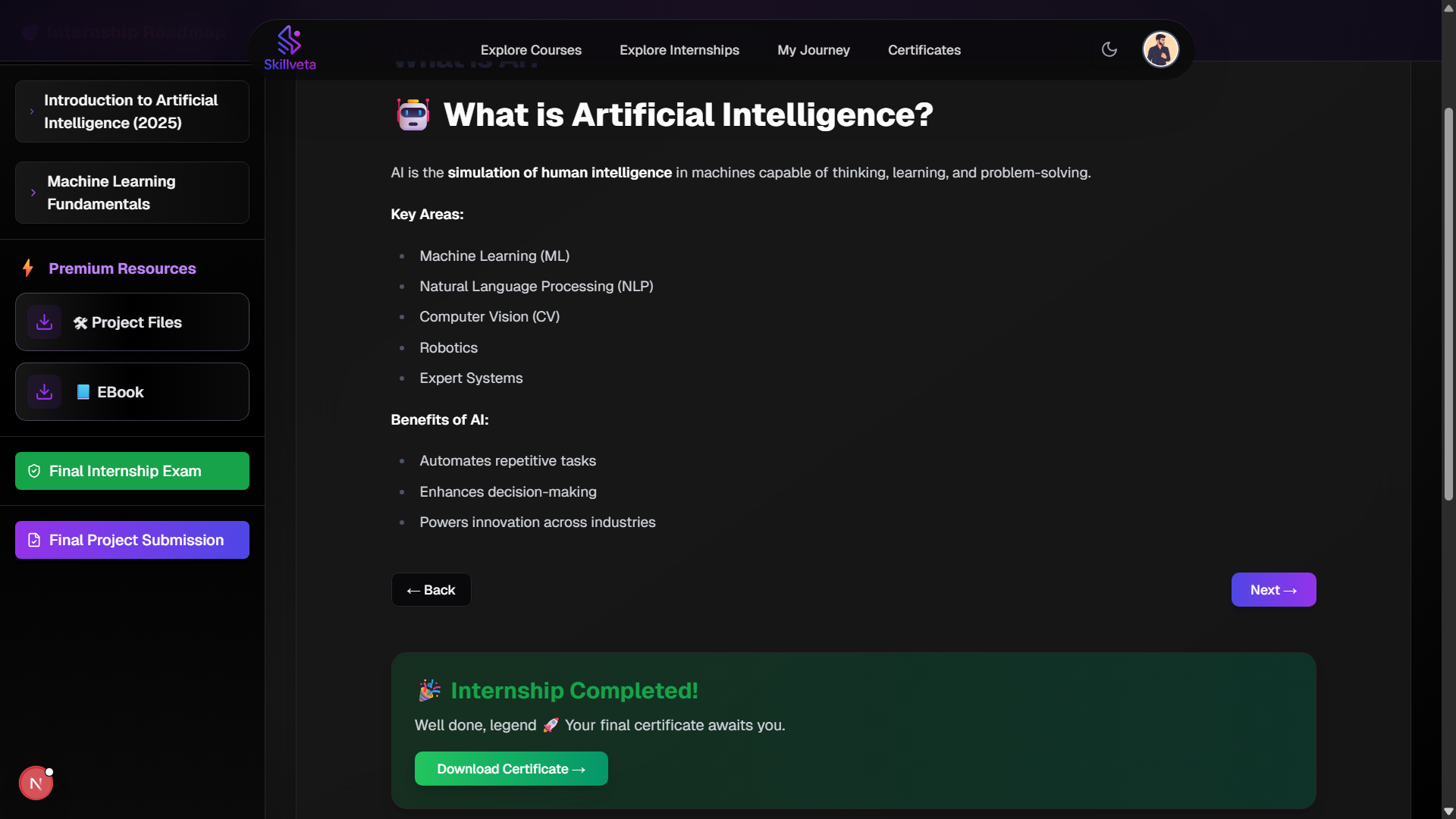Open the My Journey page
The image size is (1456, 819).
point(814,50)
